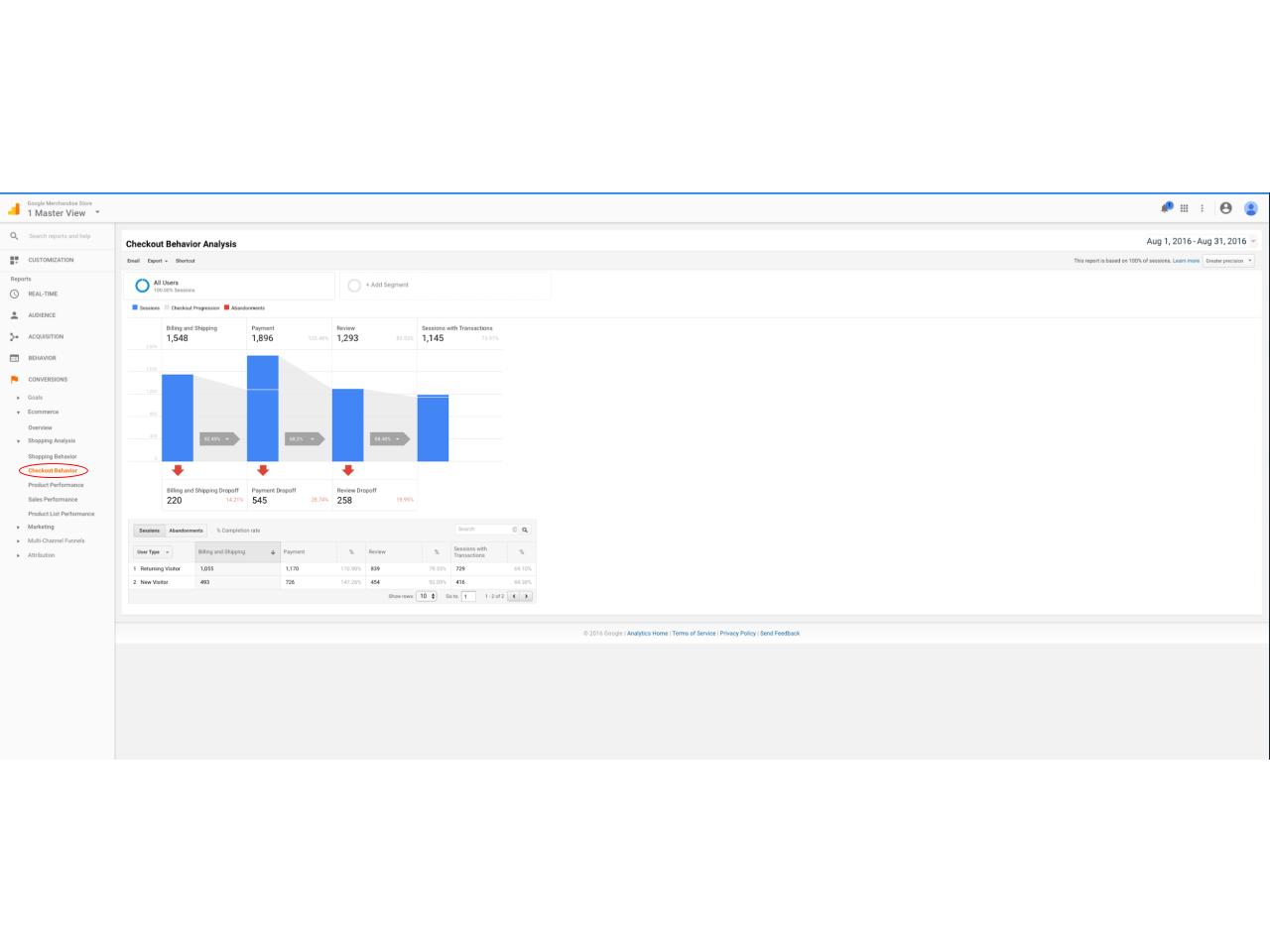Go to next page of table
The image size is (1270, 952).
(527, 596)
